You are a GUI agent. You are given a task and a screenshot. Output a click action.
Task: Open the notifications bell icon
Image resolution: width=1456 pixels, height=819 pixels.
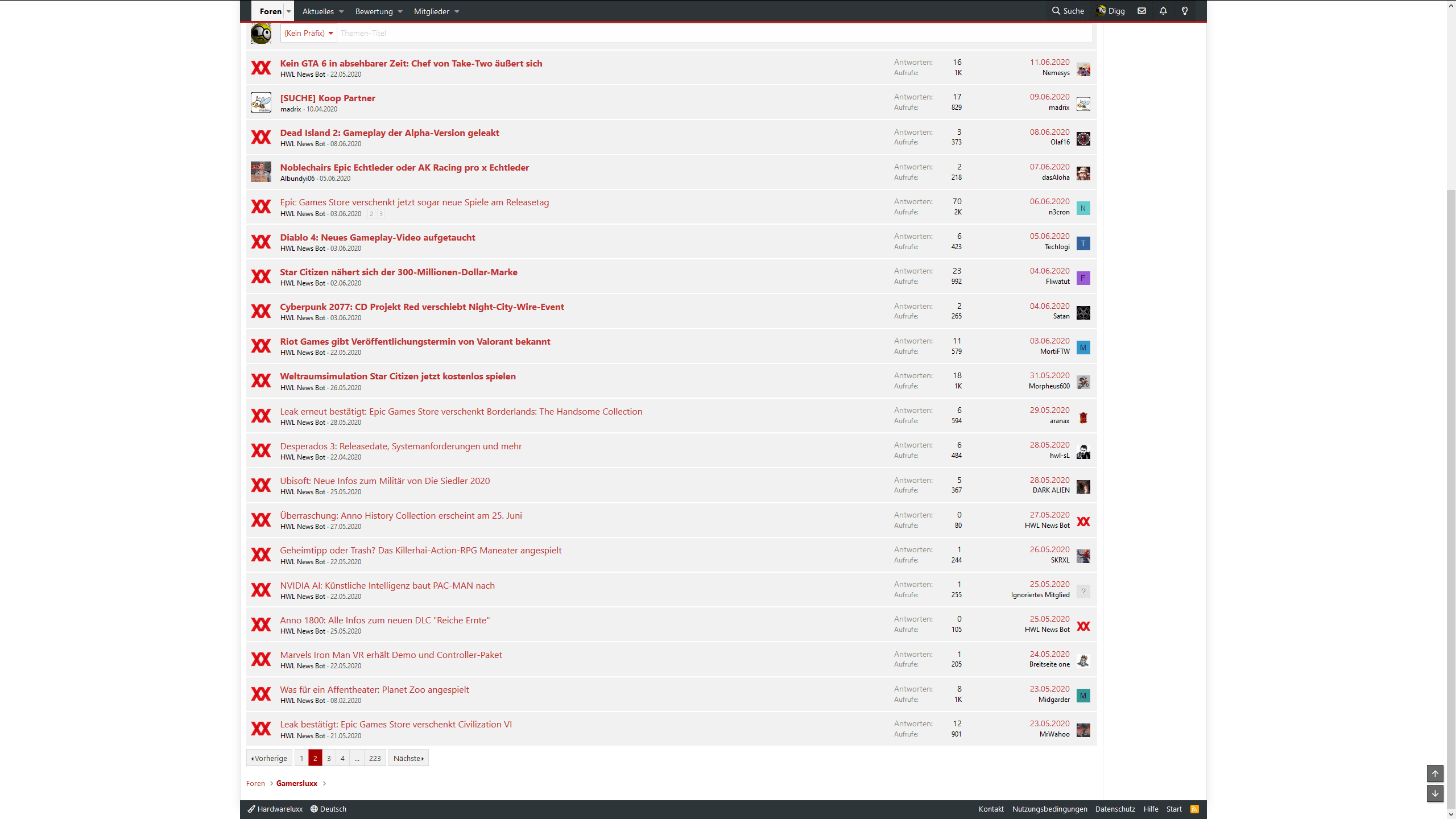point(1163,11)
